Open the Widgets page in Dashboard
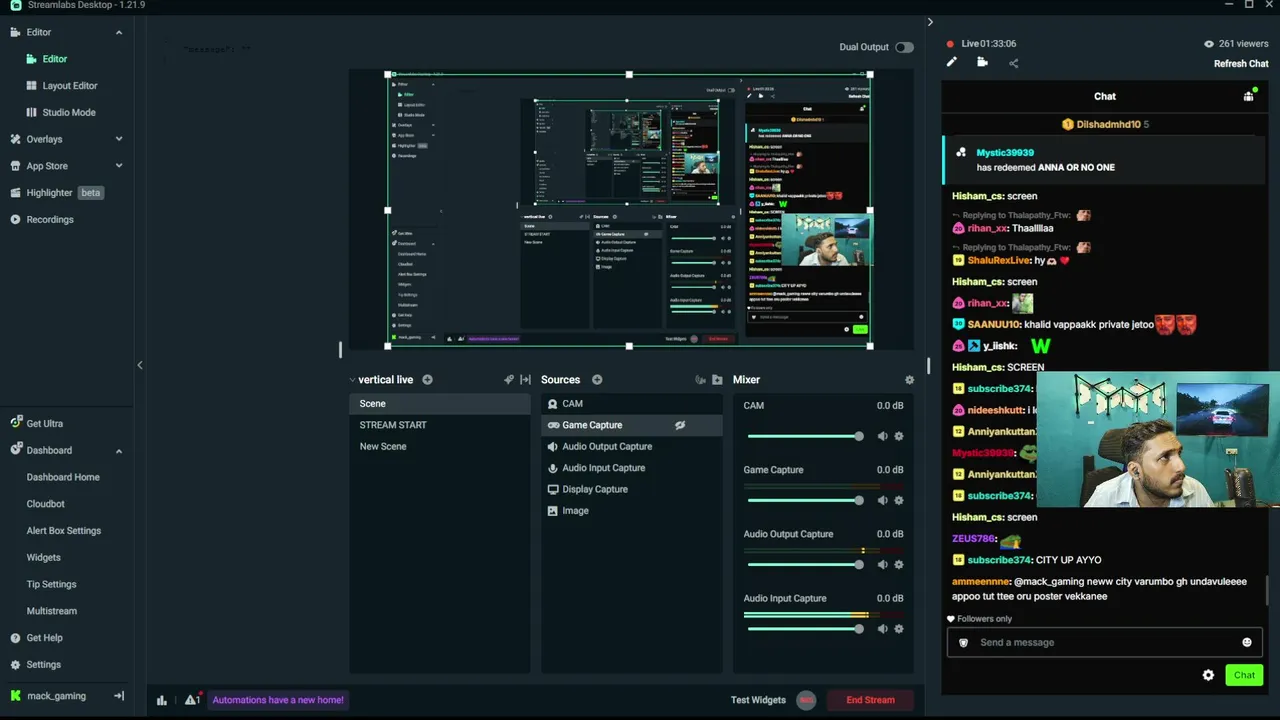Image resolution: width=1280 pixels, height=720 pixels. point(43,558)
